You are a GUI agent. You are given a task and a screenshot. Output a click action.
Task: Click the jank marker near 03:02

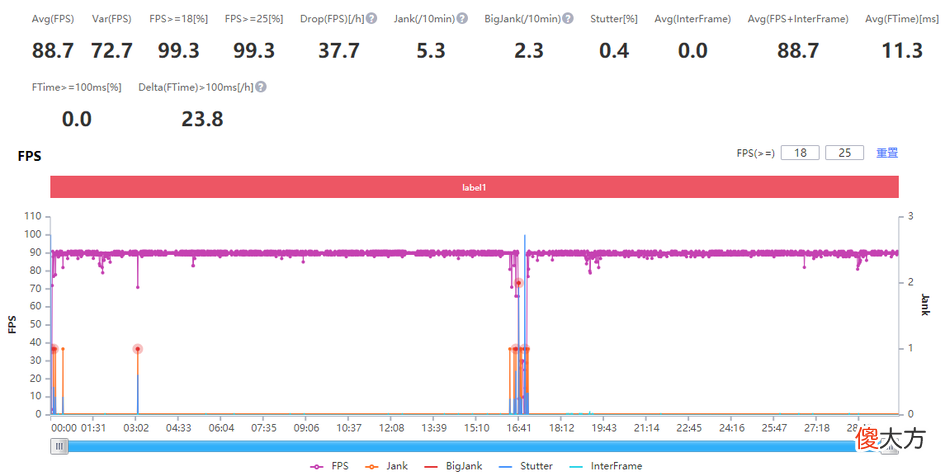point(137,349)
